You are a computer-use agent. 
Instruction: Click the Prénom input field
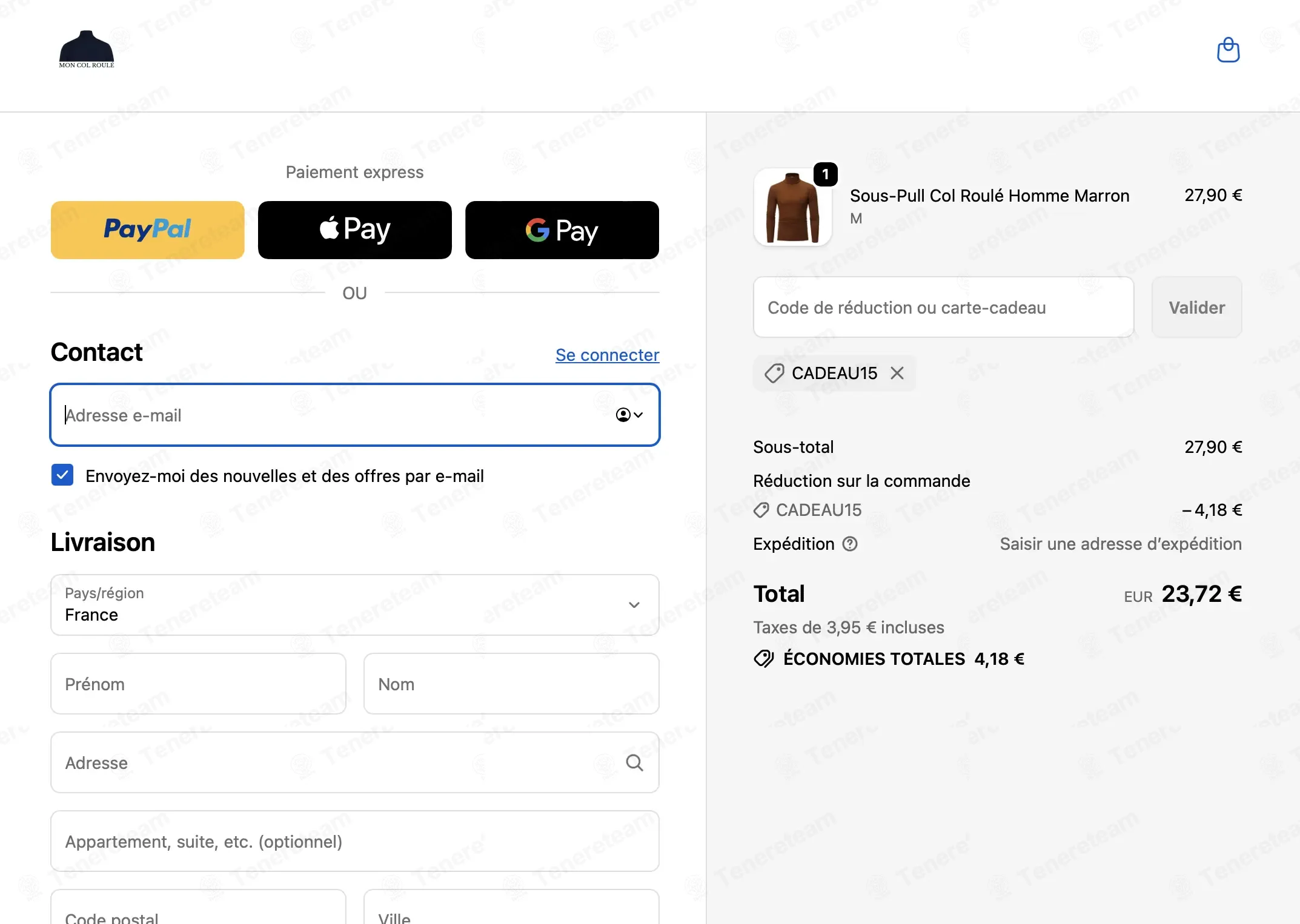pyautogui.click(x=199, y=684)
